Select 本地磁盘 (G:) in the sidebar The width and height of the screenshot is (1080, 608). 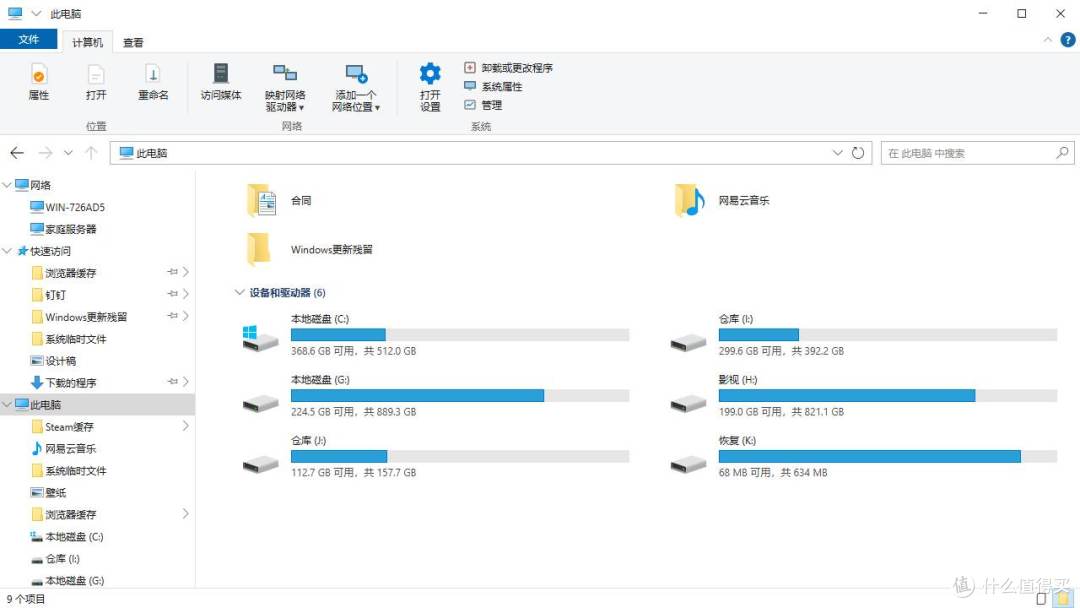(x=67, y=580)
